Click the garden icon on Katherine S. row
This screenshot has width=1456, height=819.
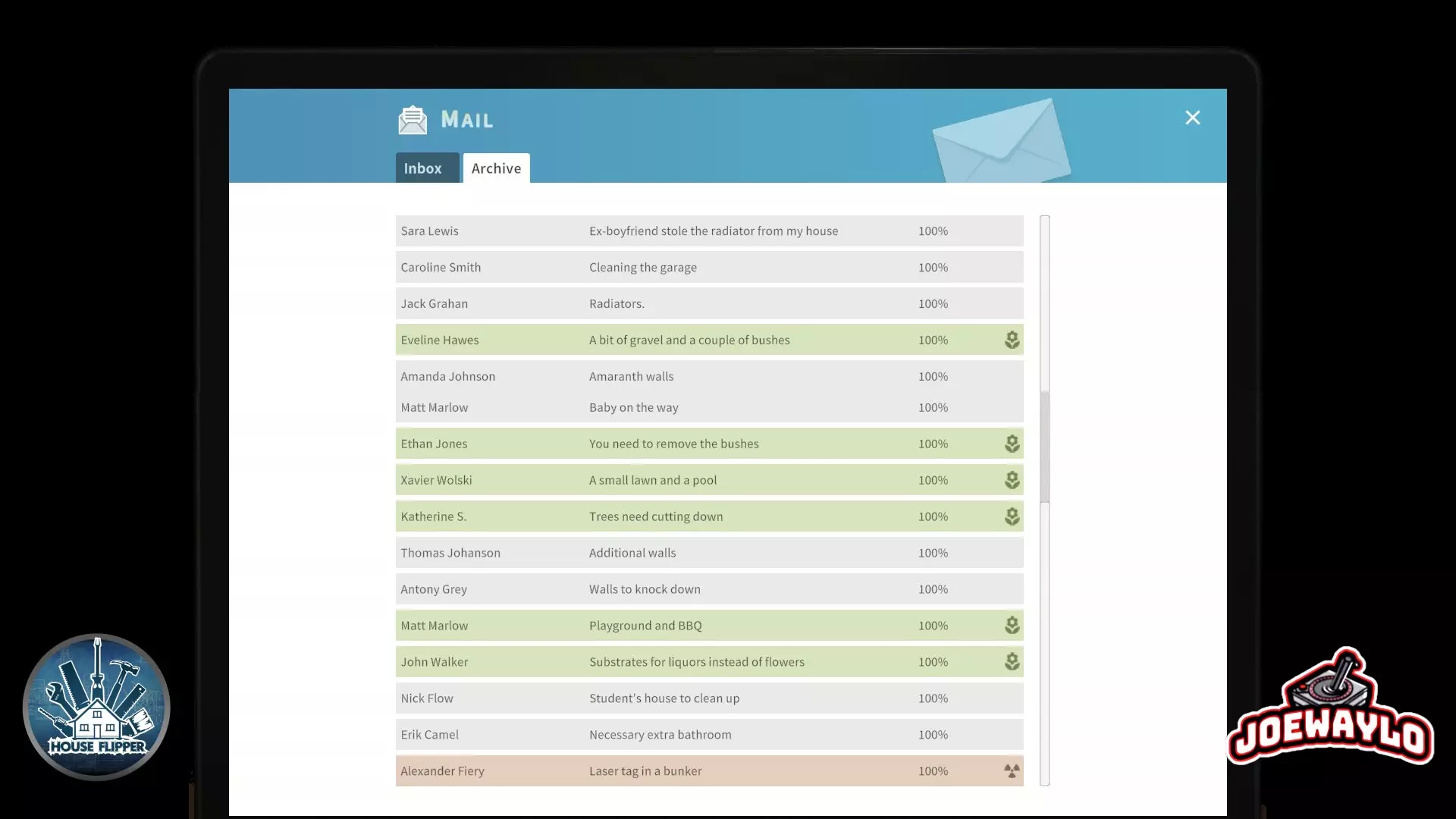[1012, 516]
